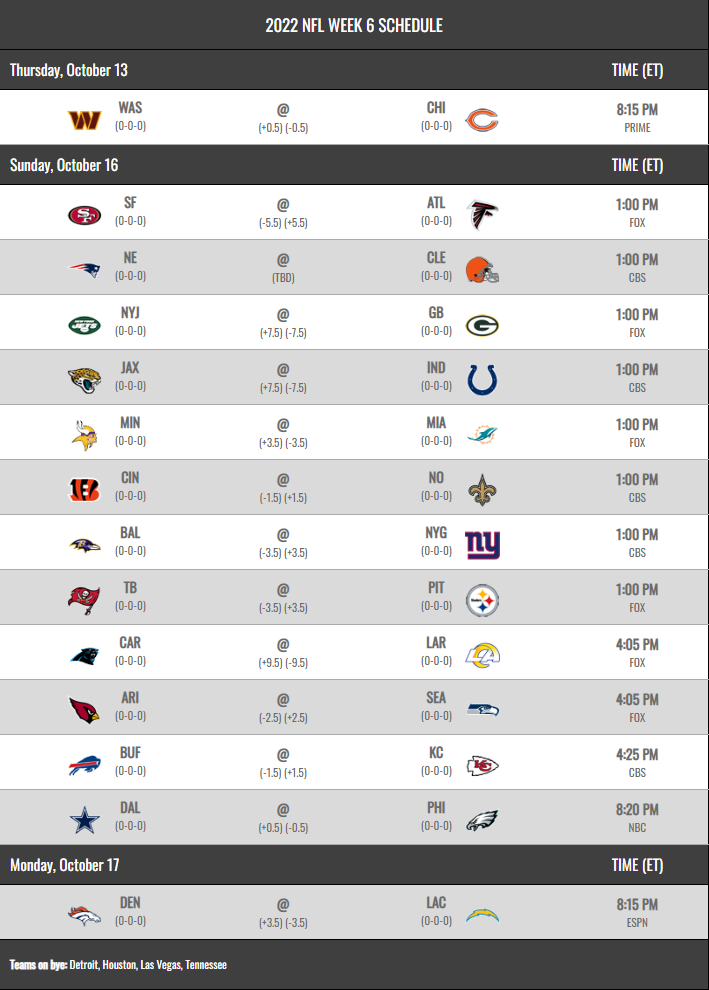The image size is (709, 990).
Task: Click the BUF team abbreviation
Action: click(x=130, y=753)
